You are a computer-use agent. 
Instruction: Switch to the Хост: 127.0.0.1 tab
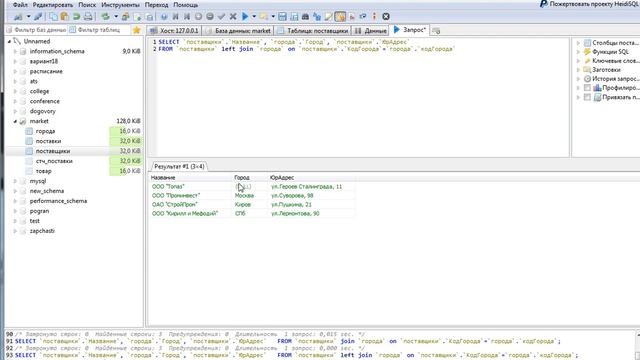(x=174, y=31)
